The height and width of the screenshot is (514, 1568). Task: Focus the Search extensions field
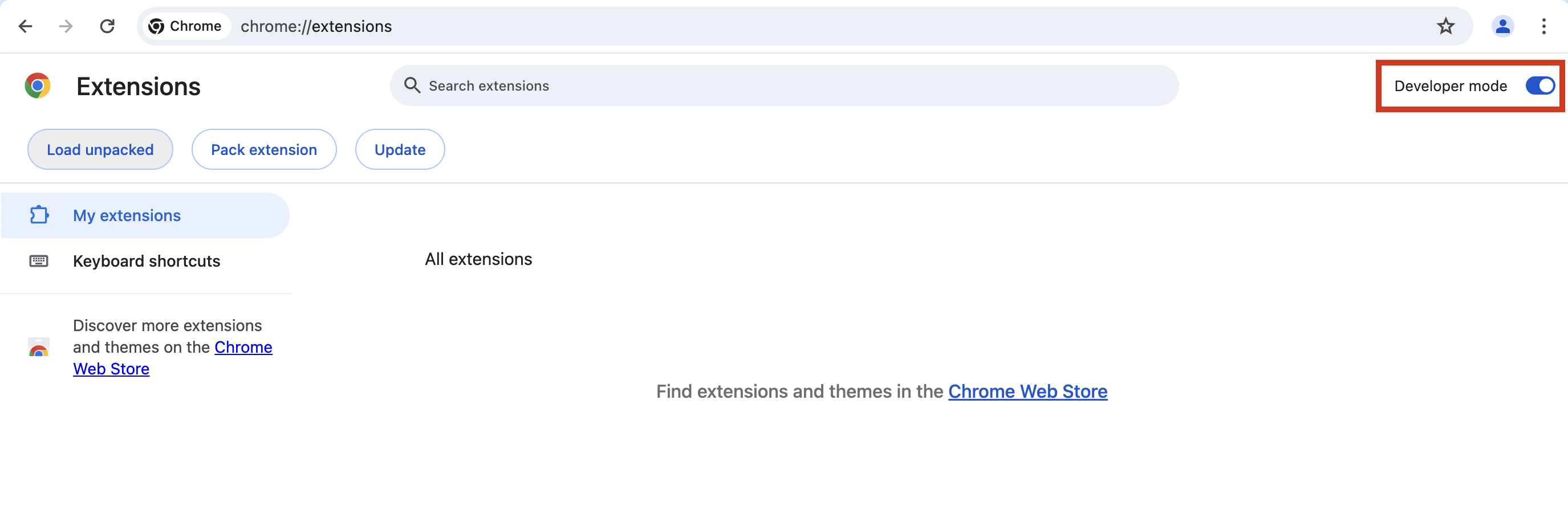click(x=791, y=86)
